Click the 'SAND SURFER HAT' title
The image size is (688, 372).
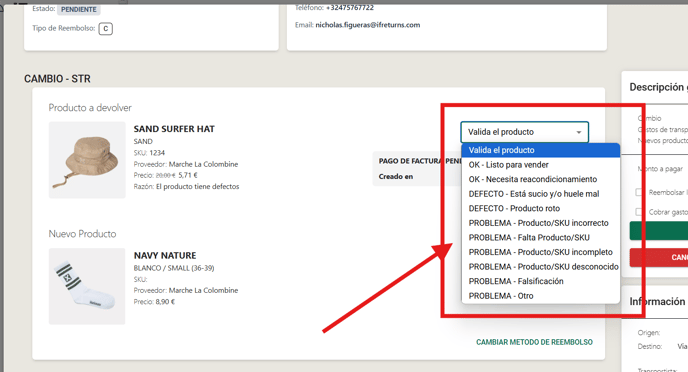[174, 129]
